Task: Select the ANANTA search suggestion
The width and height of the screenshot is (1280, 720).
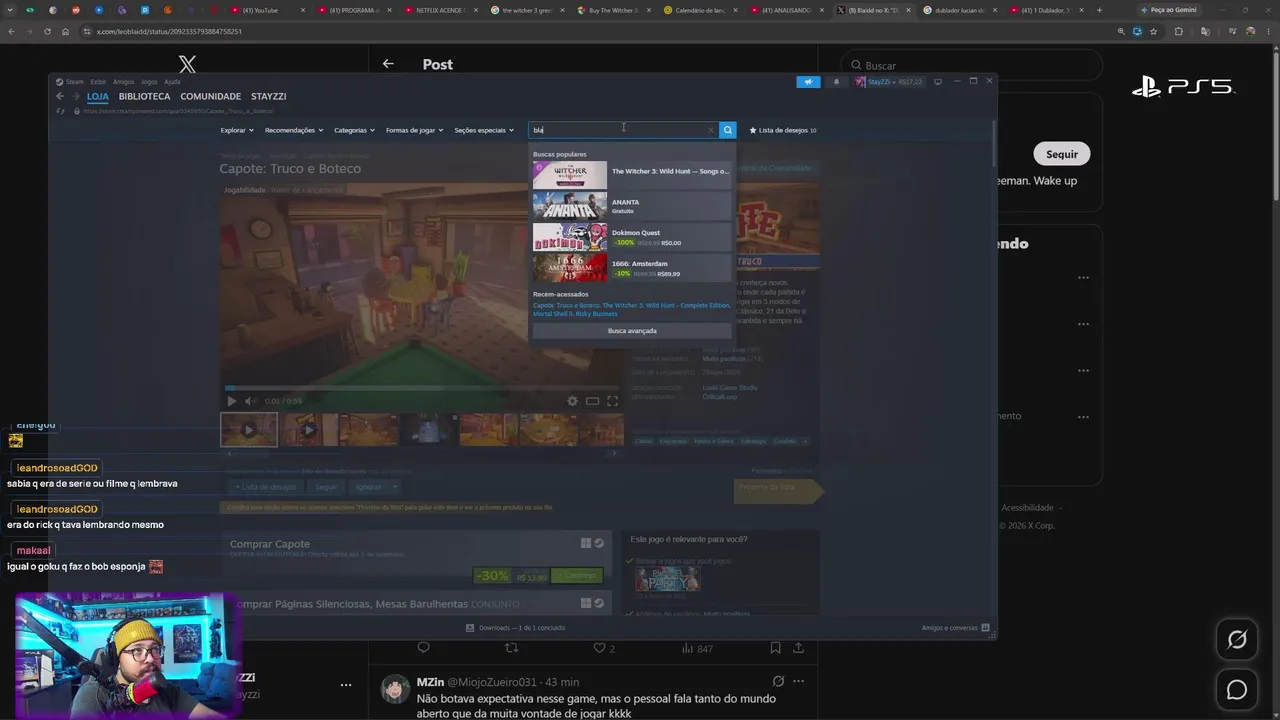Action: [x=632, y=206]
